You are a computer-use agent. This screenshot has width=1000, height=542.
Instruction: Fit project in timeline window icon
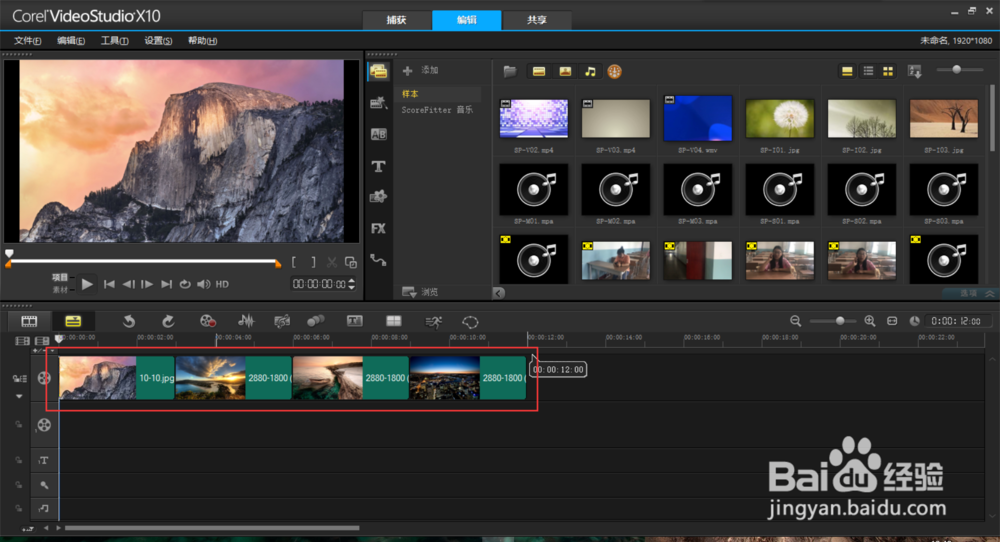[892, 321]
